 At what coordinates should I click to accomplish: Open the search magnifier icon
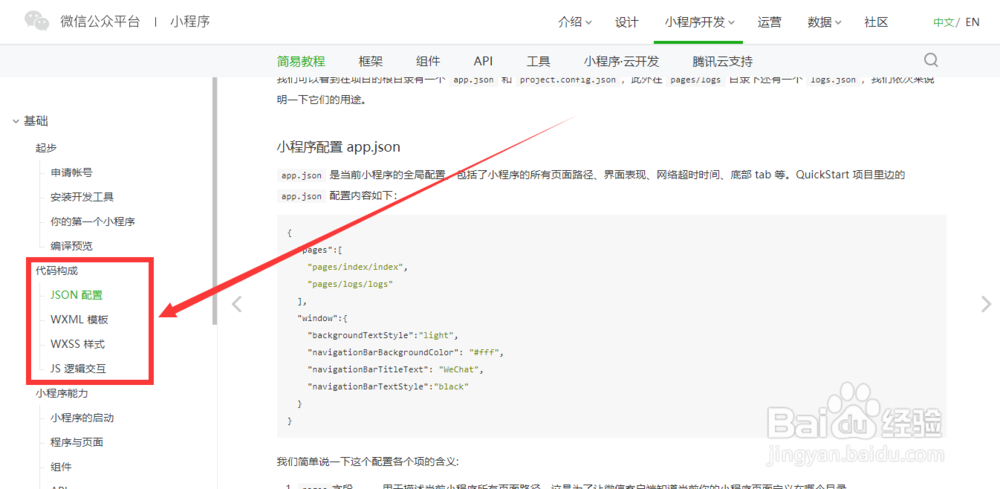931,60
